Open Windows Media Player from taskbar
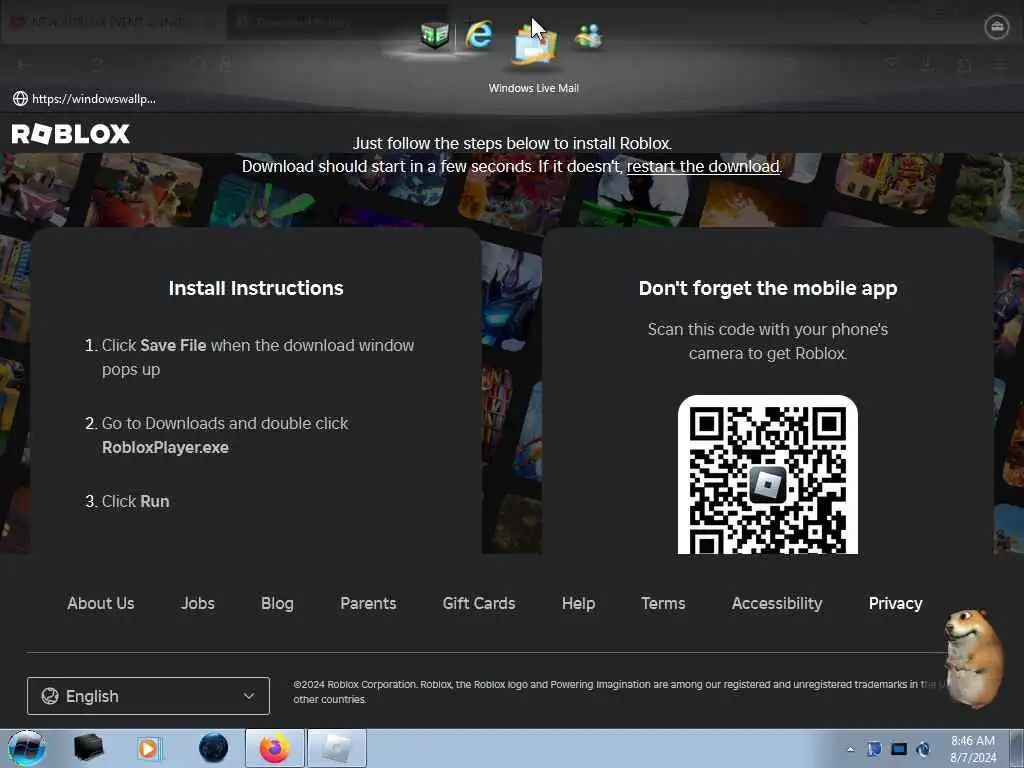This screenshot has height=768, width=1024. [x=148, y=748]
